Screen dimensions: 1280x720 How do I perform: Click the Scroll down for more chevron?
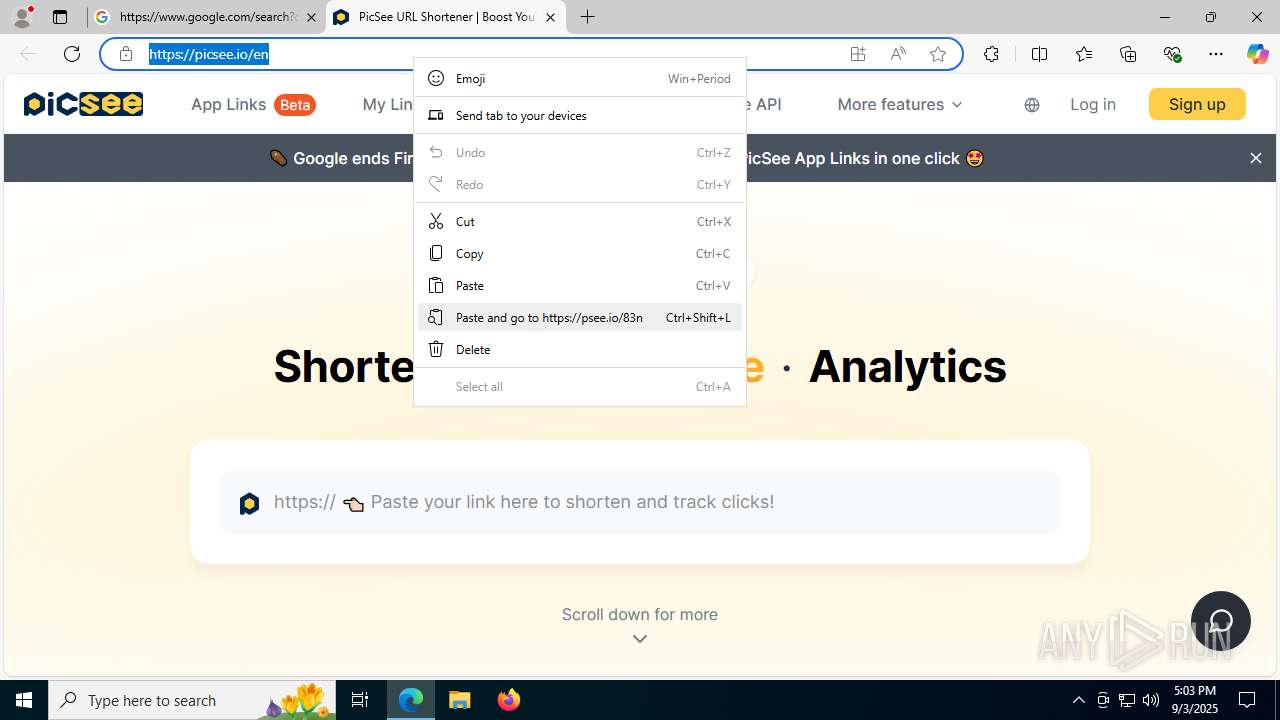coord(640,639)
